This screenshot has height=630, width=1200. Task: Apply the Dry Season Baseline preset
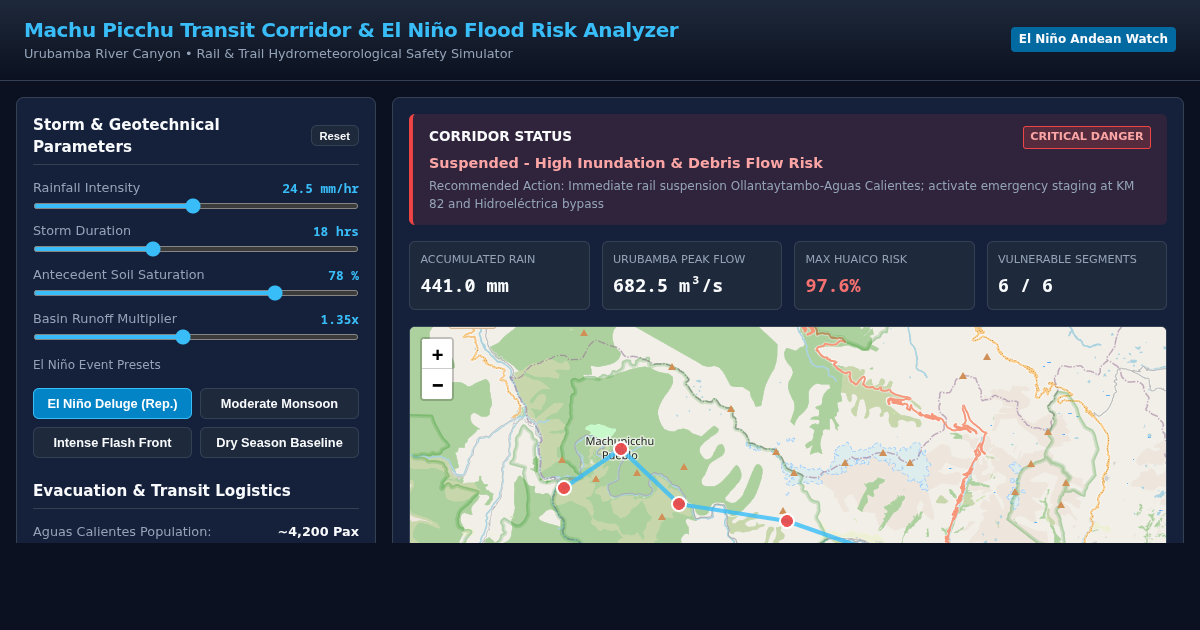click(279, 443)
